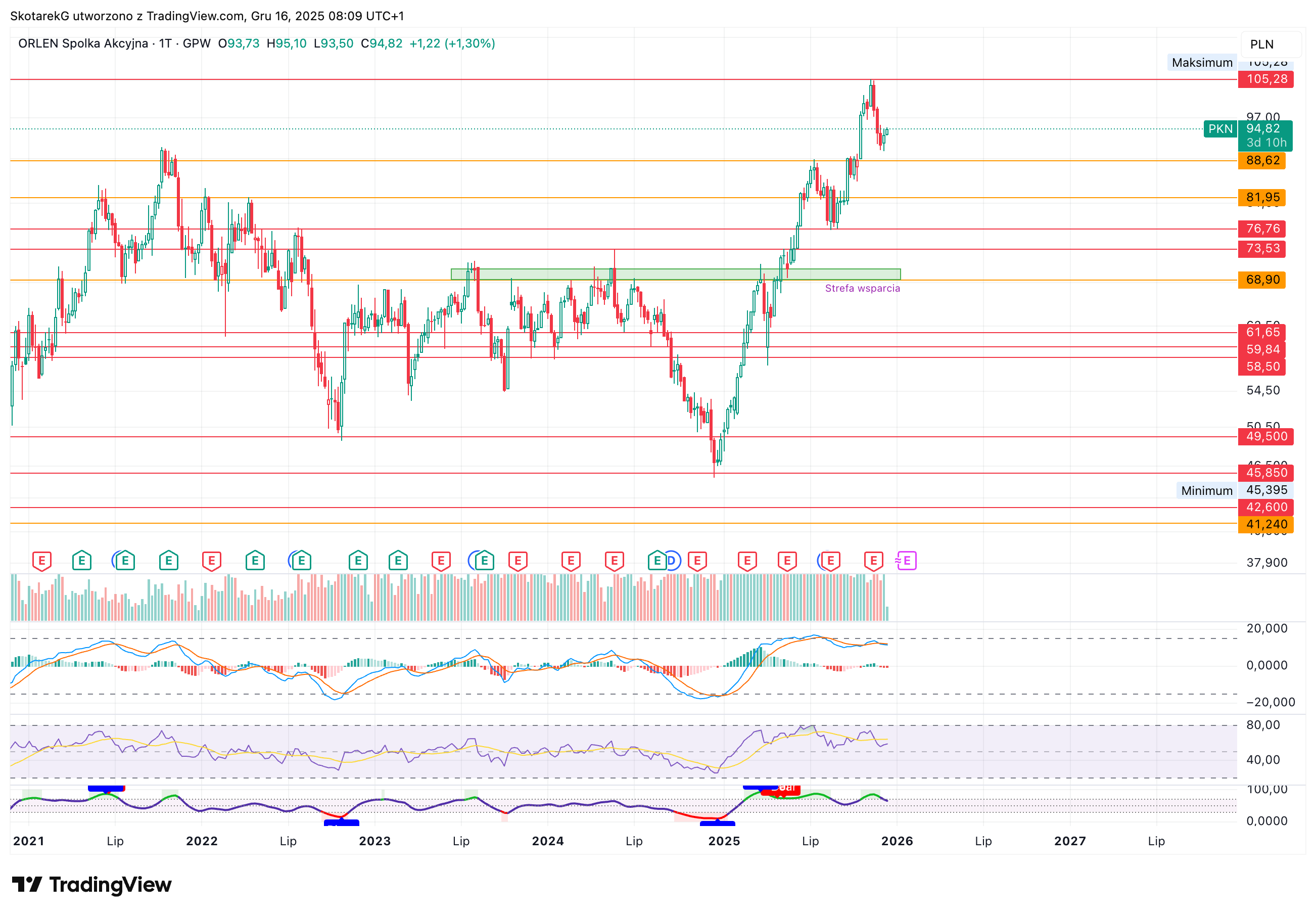Click the 2021 label on time axis

tap(29, 841)
